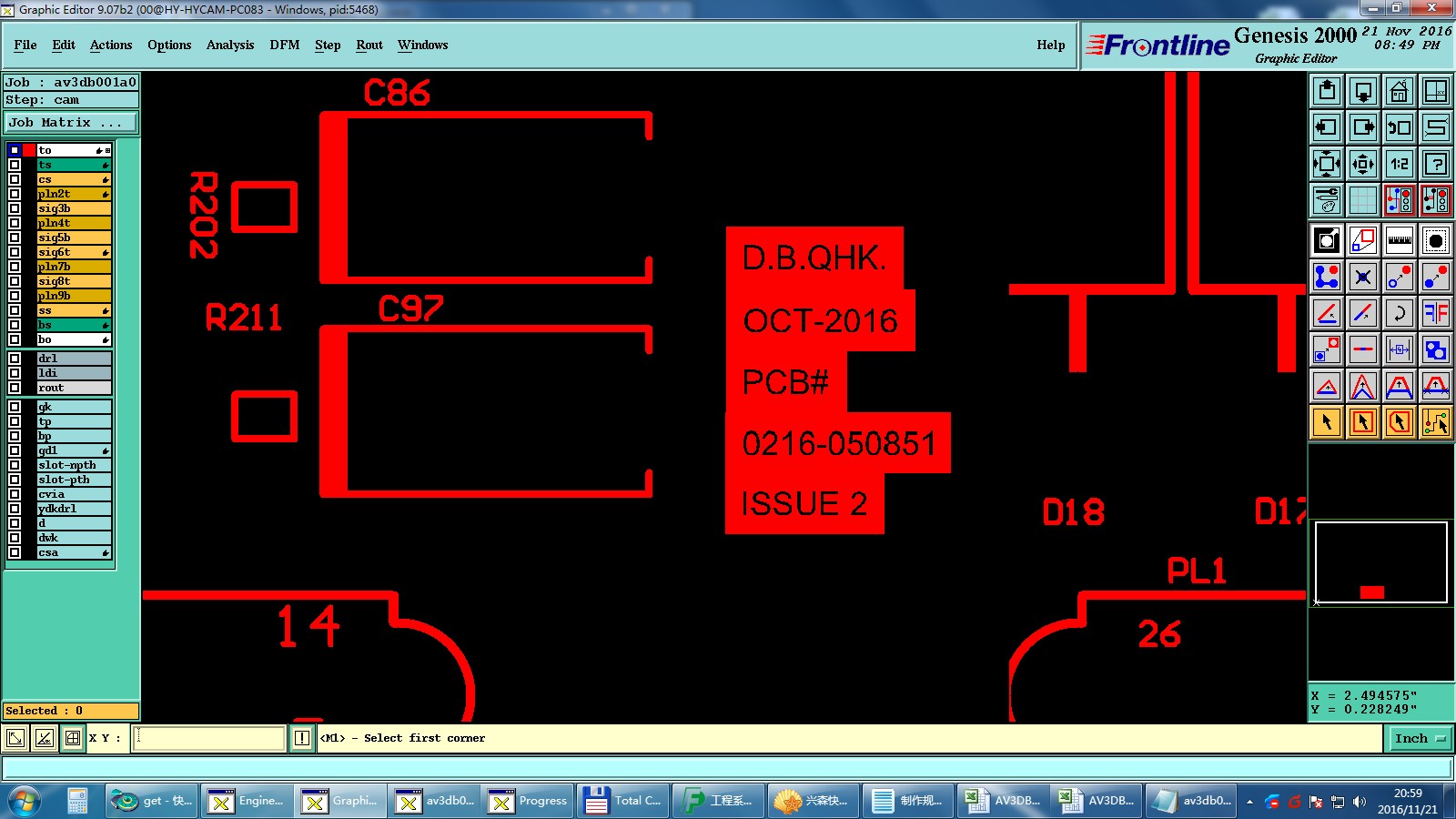Image resolution: width=1456 pixels, height=819 pixels.
Task: Toggle the 'rout' layer checkbox
Action: point(15,388)
